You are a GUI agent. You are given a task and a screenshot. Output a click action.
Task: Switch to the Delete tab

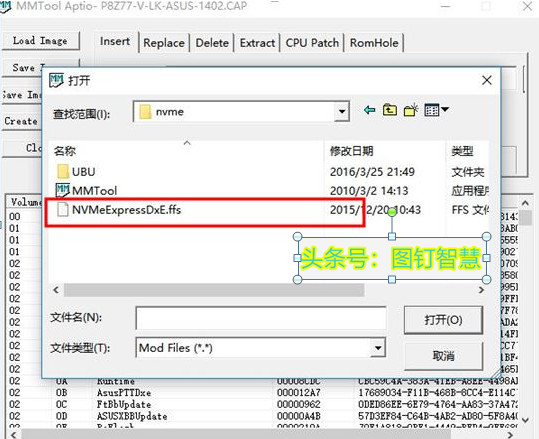click(212, 43)
